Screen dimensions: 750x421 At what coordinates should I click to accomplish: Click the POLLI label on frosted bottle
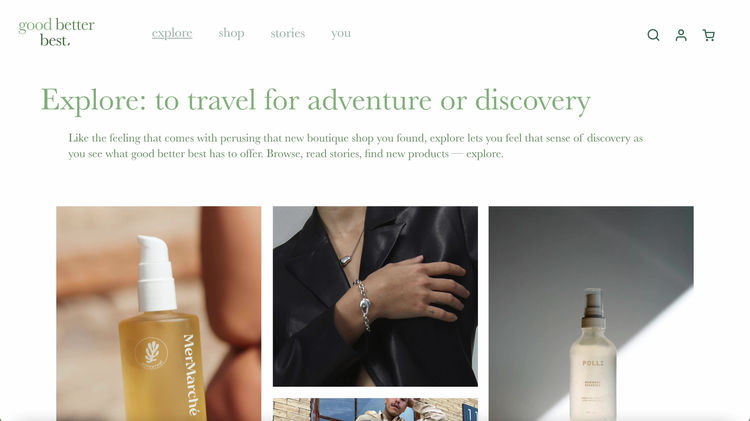click(x=593, y=363)
